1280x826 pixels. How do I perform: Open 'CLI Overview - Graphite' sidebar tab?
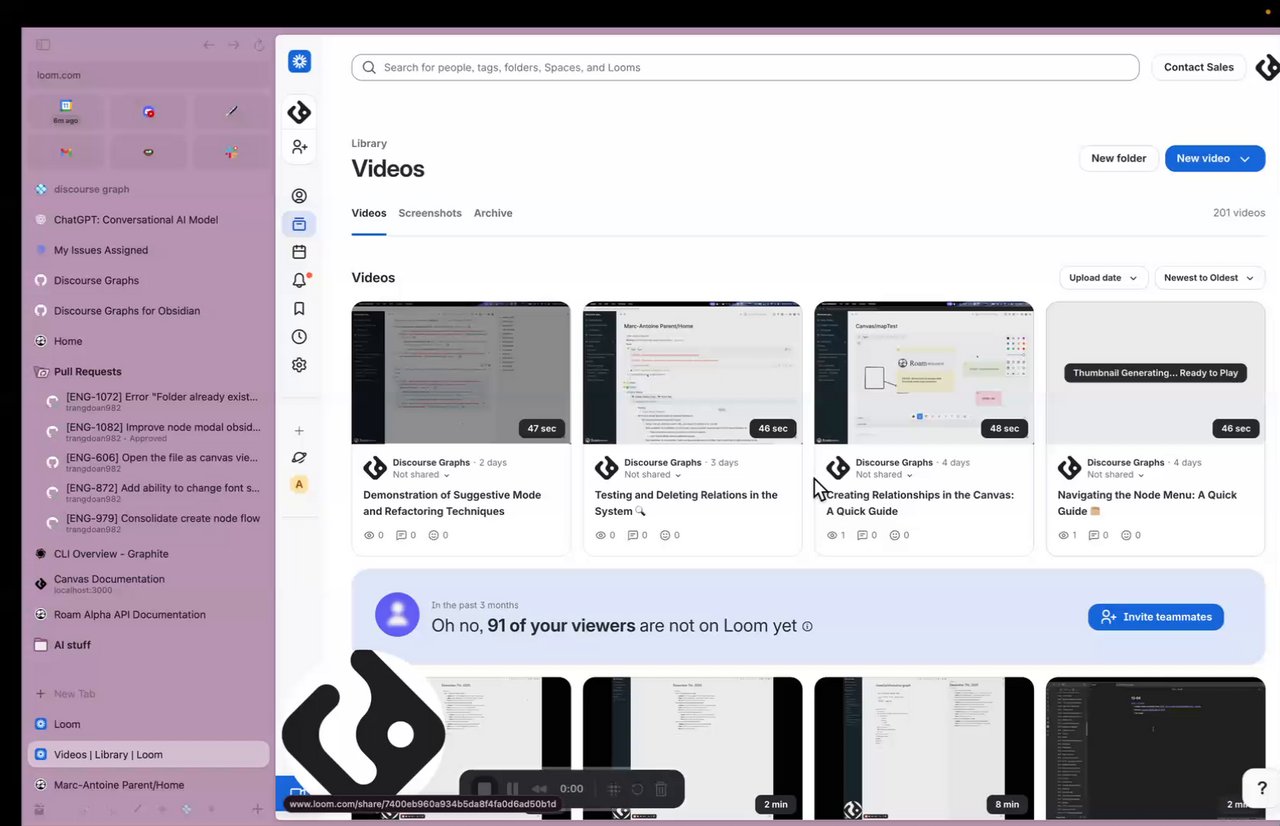(x=148, y=553)
